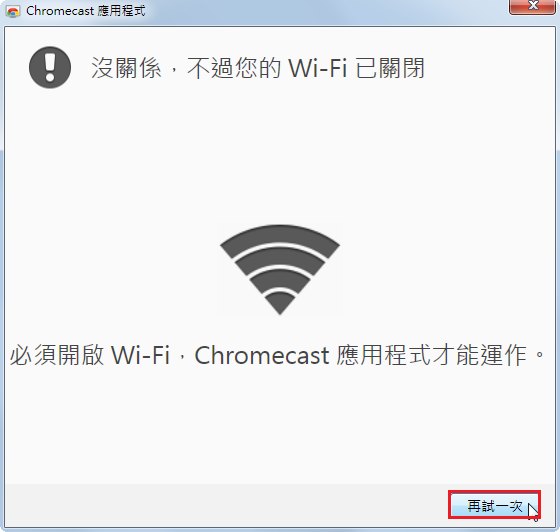The height and width of the screenshot is (532, 560).
Task: Click the heading 沒關係，不過您的 Wi-Fi 已關閉
Action: coord(258,68)
